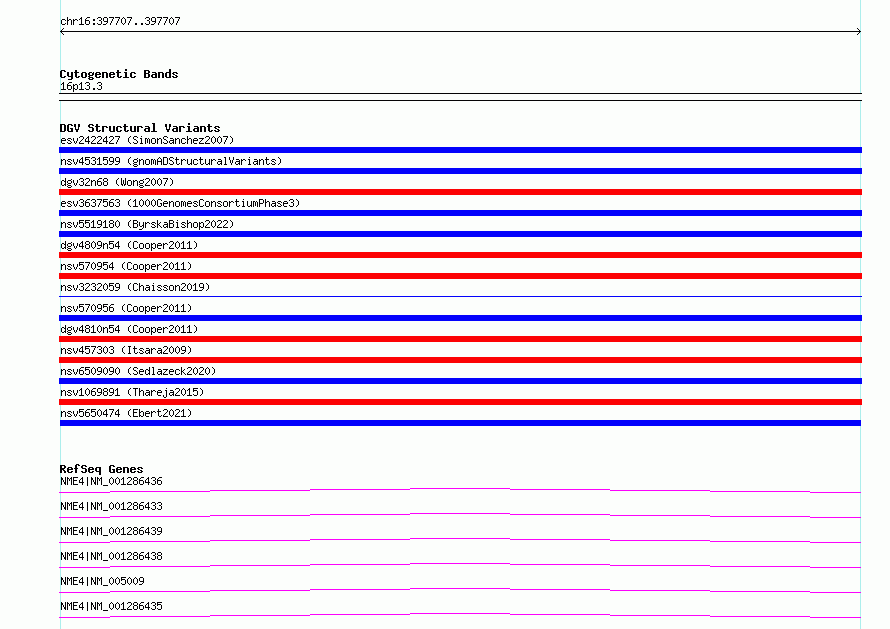The width and height of the screenshot is (890, 629).
Task: Click the red bar under dgv32n68
Action: pyautogui.click(x=460, y=192)
